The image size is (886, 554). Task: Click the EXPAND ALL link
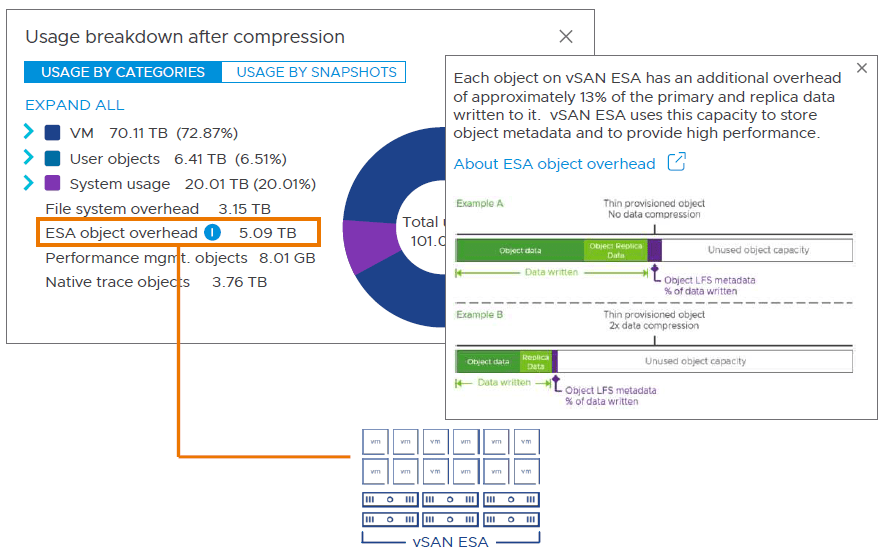pyautogui.click(x=75, y=105)
